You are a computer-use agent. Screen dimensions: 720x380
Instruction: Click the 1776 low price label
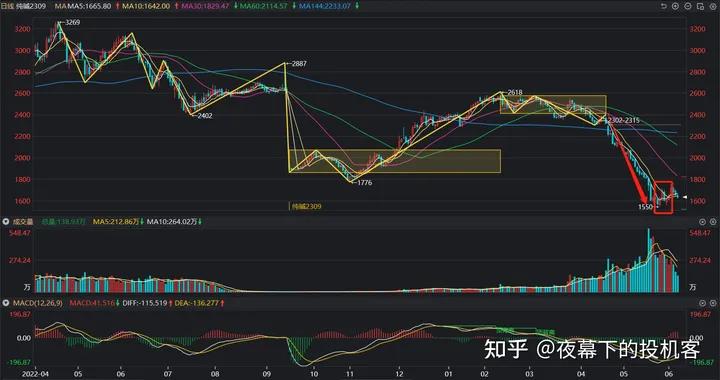point(365,183)
